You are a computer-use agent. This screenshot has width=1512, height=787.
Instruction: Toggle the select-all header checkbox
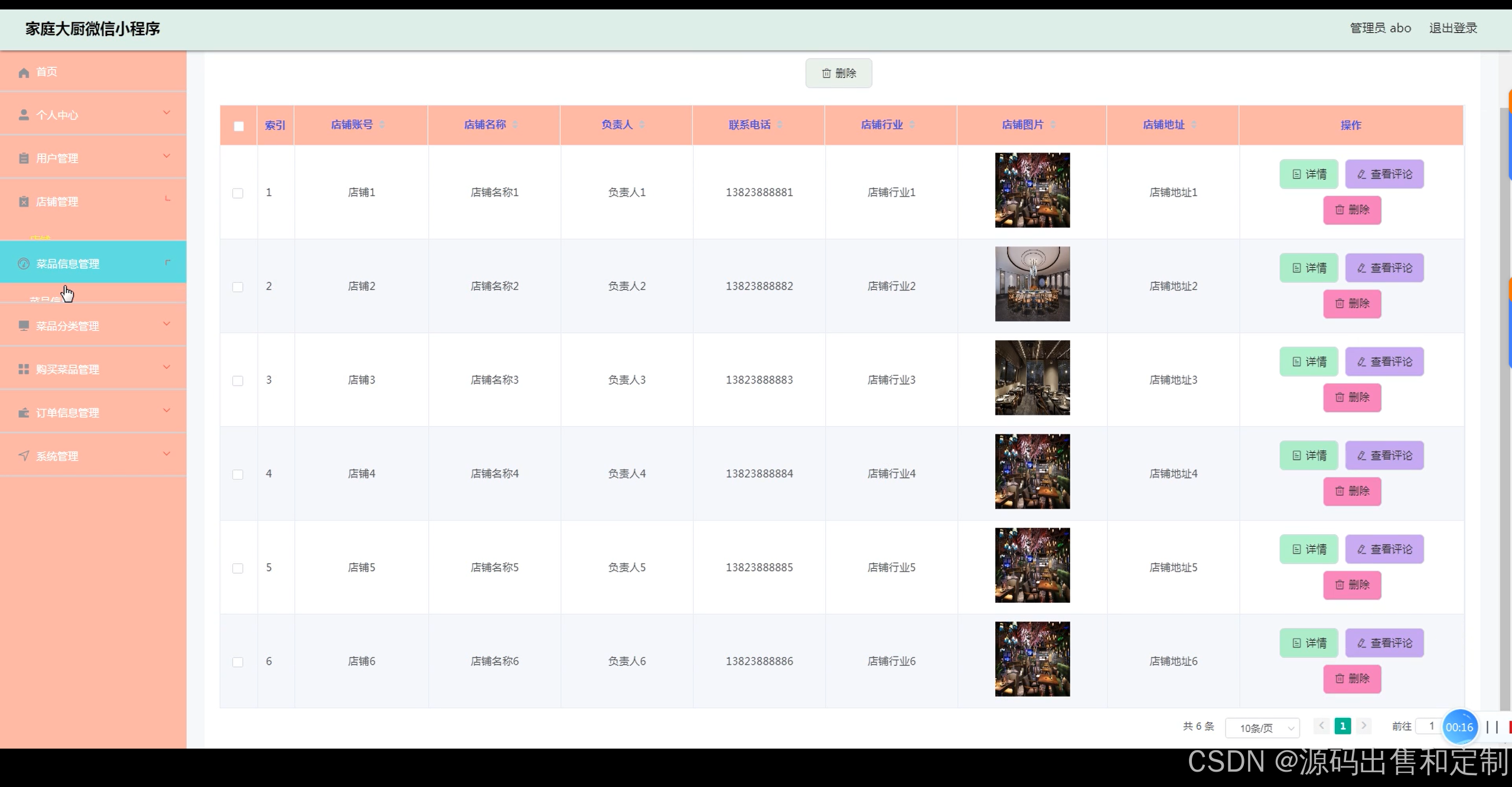[x=239, y=126]
